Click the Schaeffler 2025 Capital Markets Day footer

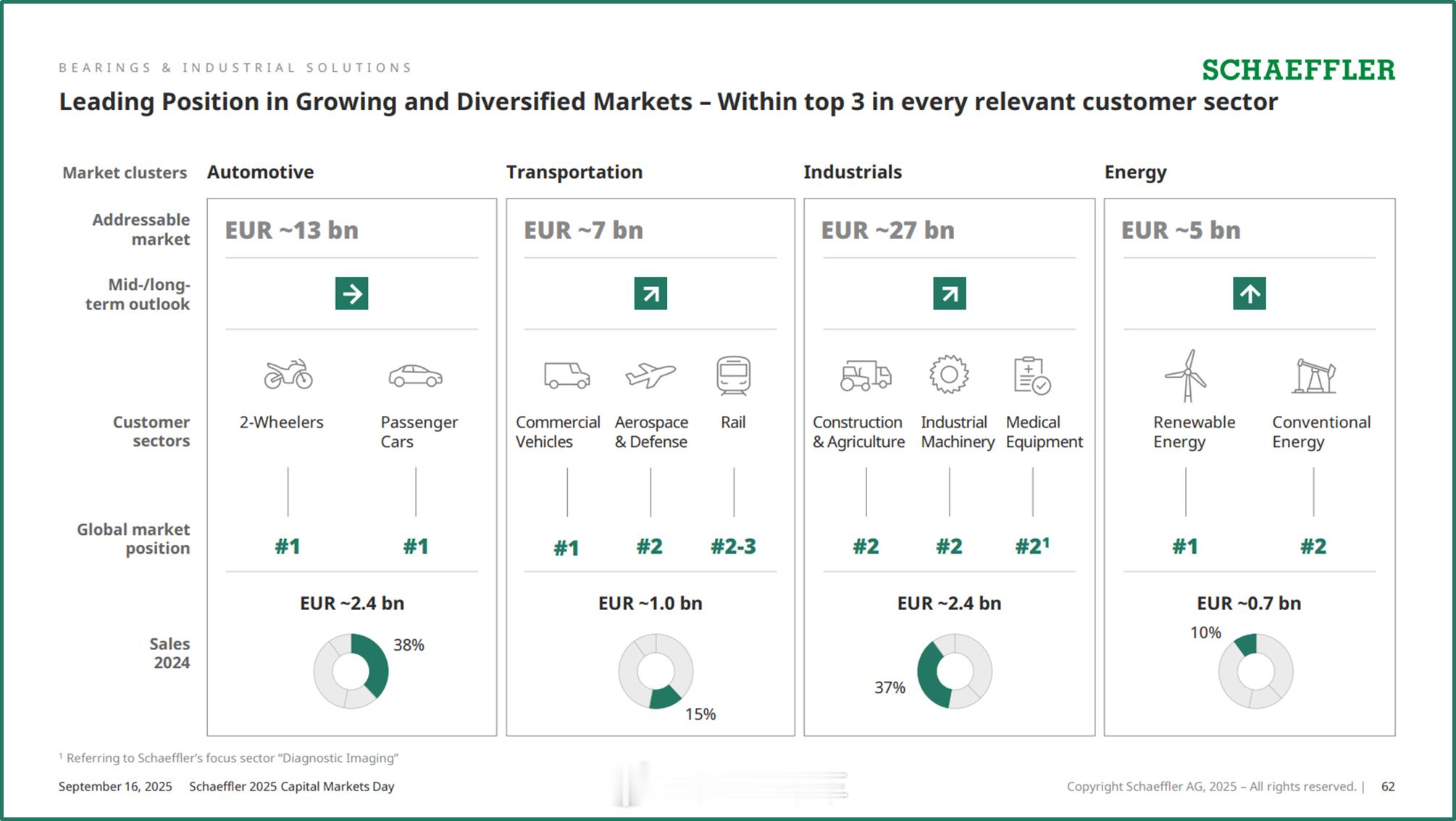292,786
